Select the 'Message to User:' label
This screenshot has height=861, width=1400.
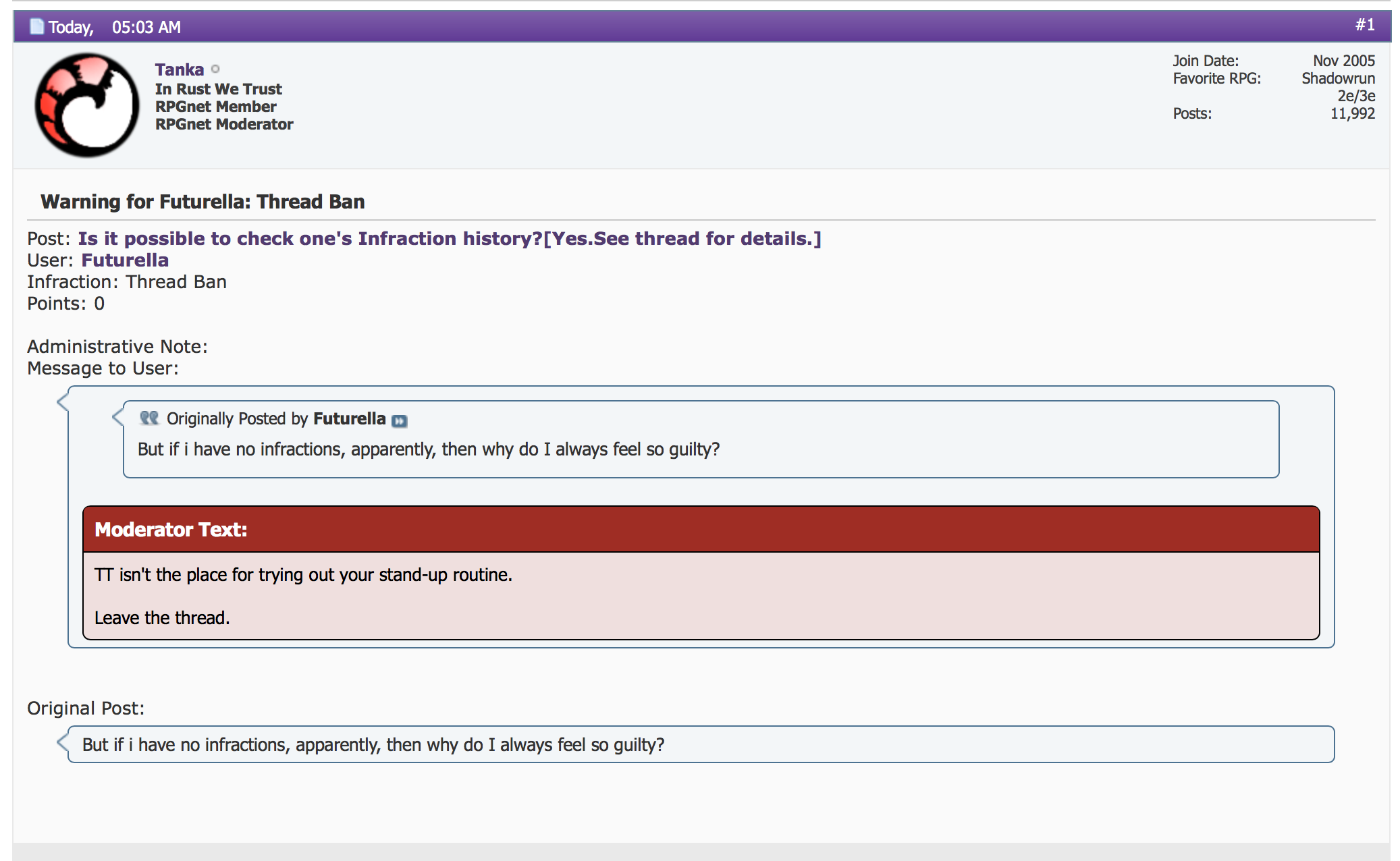point(103,368)
